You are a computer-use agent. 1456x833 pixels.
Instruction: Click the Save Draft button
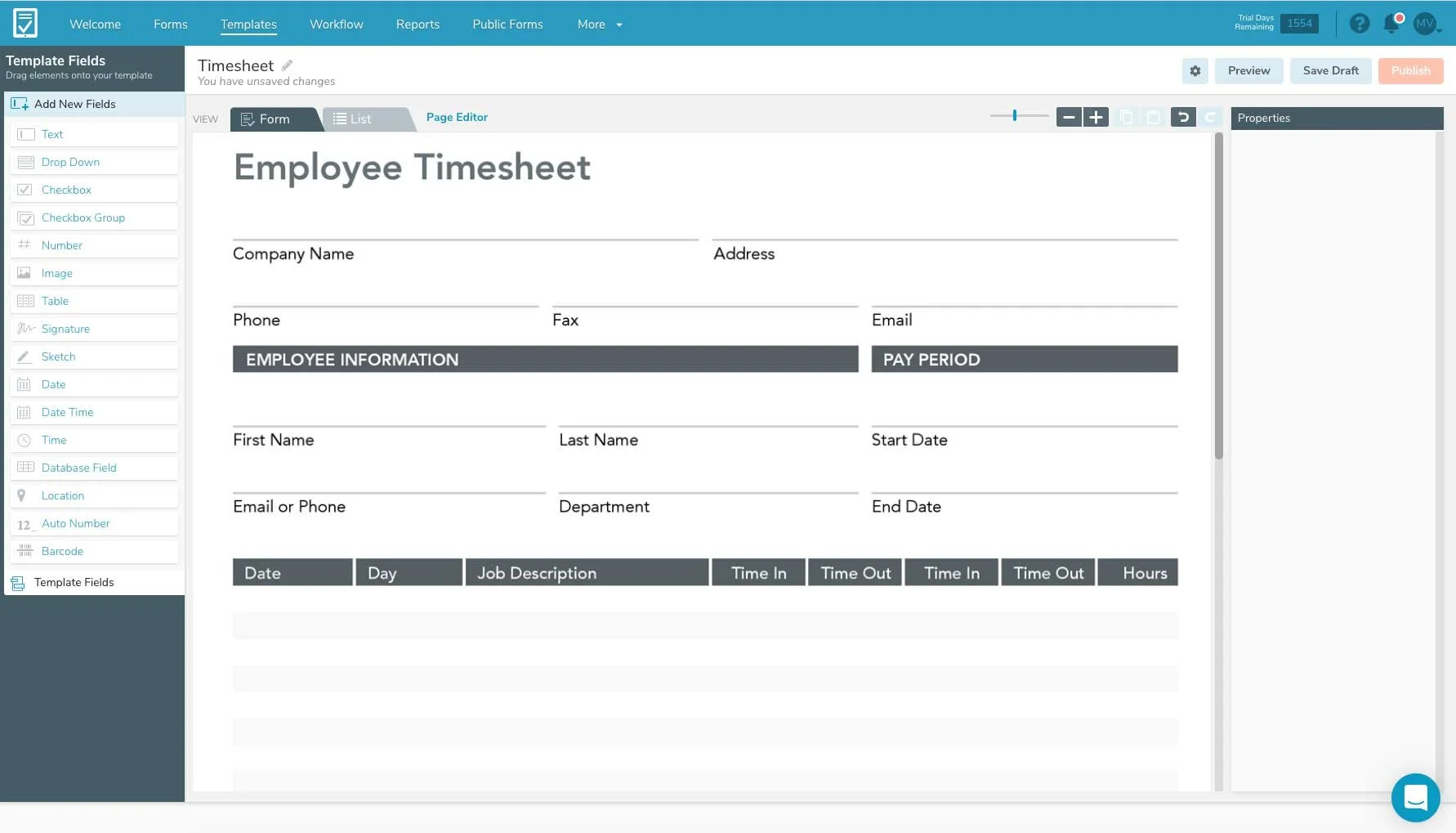pyautogui.click(x=1330, y=70)
